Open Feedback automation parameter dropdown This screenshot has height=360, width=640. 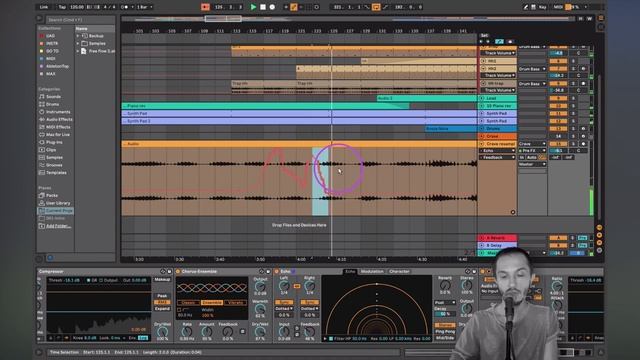(x=497, y=158)
